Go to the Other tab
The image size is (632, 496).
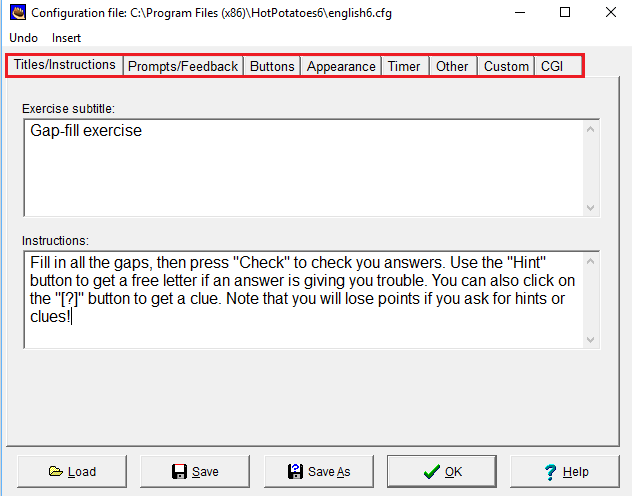pos(452,66)
